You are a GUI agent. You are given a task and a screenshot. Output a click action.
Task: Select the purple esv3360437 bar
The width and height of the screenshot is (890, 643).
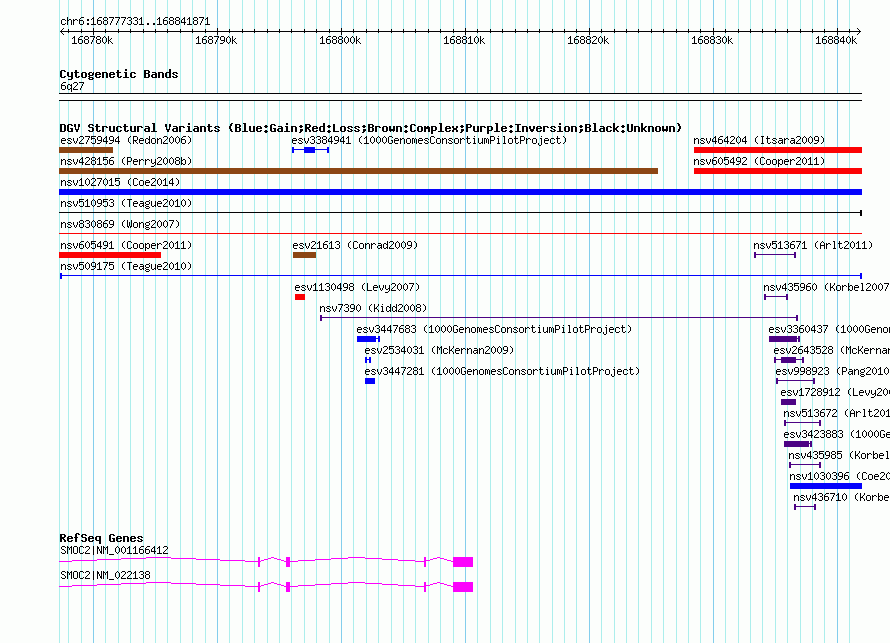point(784,339)
